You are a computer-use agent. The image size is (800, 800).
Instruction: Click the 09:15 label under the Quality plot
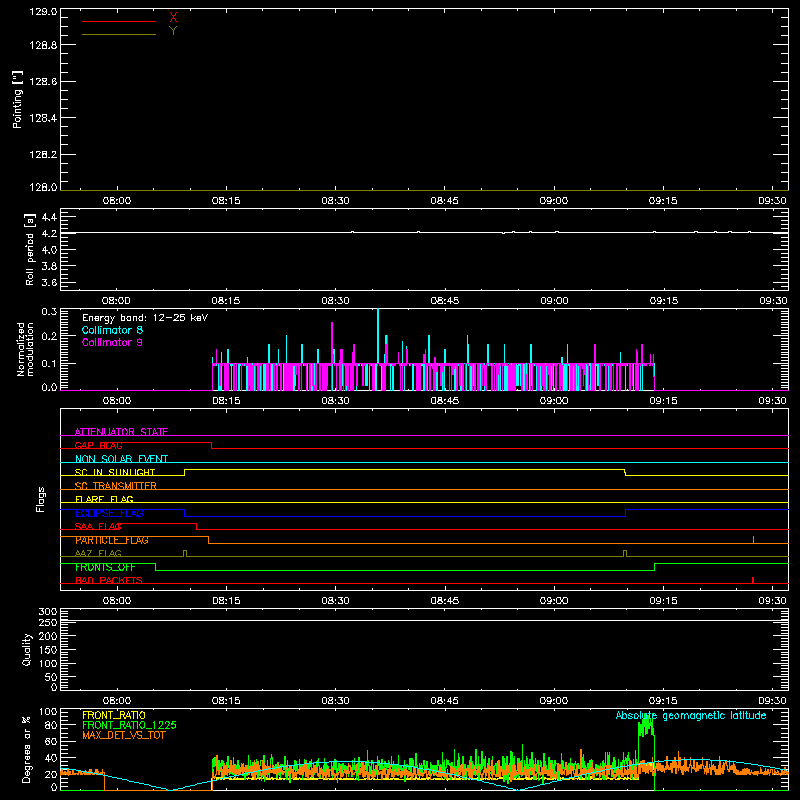pyautogui.click(x=663, y=701)
